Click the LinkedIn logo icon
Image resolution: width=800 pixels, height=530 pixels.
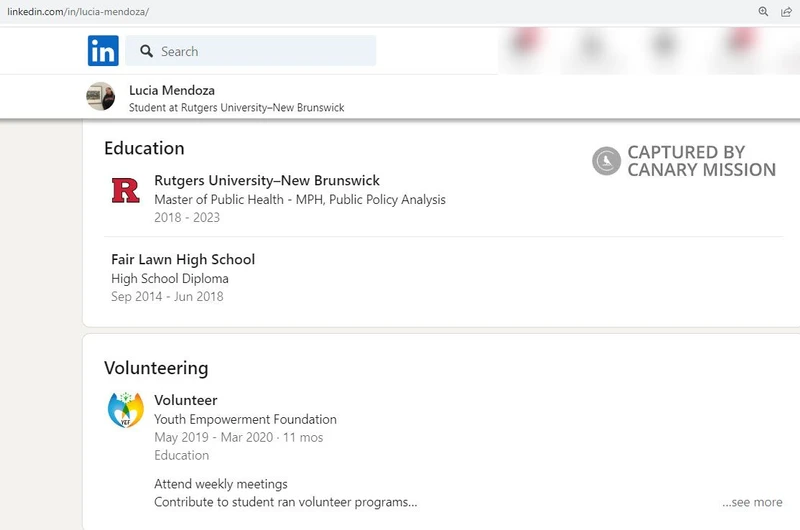point(103,51)
